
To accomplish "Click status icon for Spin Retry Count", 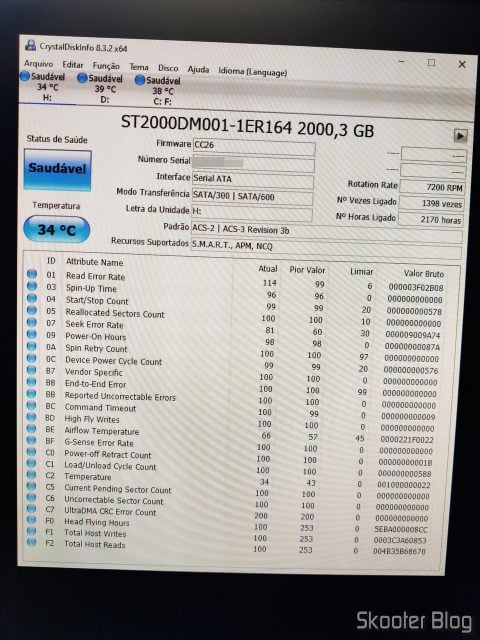I will (x=32, y=346).
